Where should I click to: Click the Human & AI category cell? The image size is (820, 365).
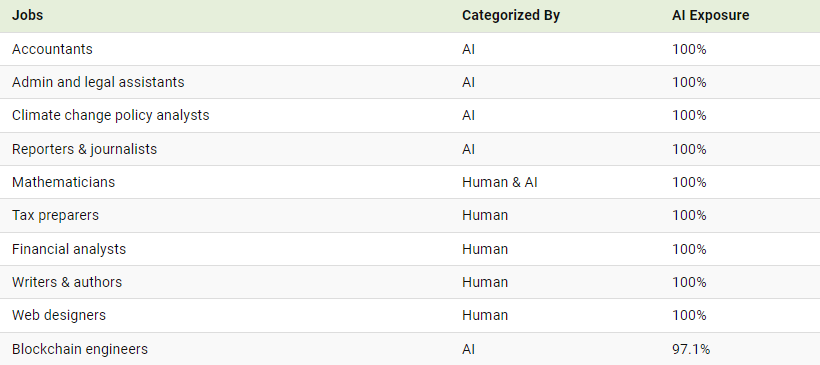coord(499,182)
